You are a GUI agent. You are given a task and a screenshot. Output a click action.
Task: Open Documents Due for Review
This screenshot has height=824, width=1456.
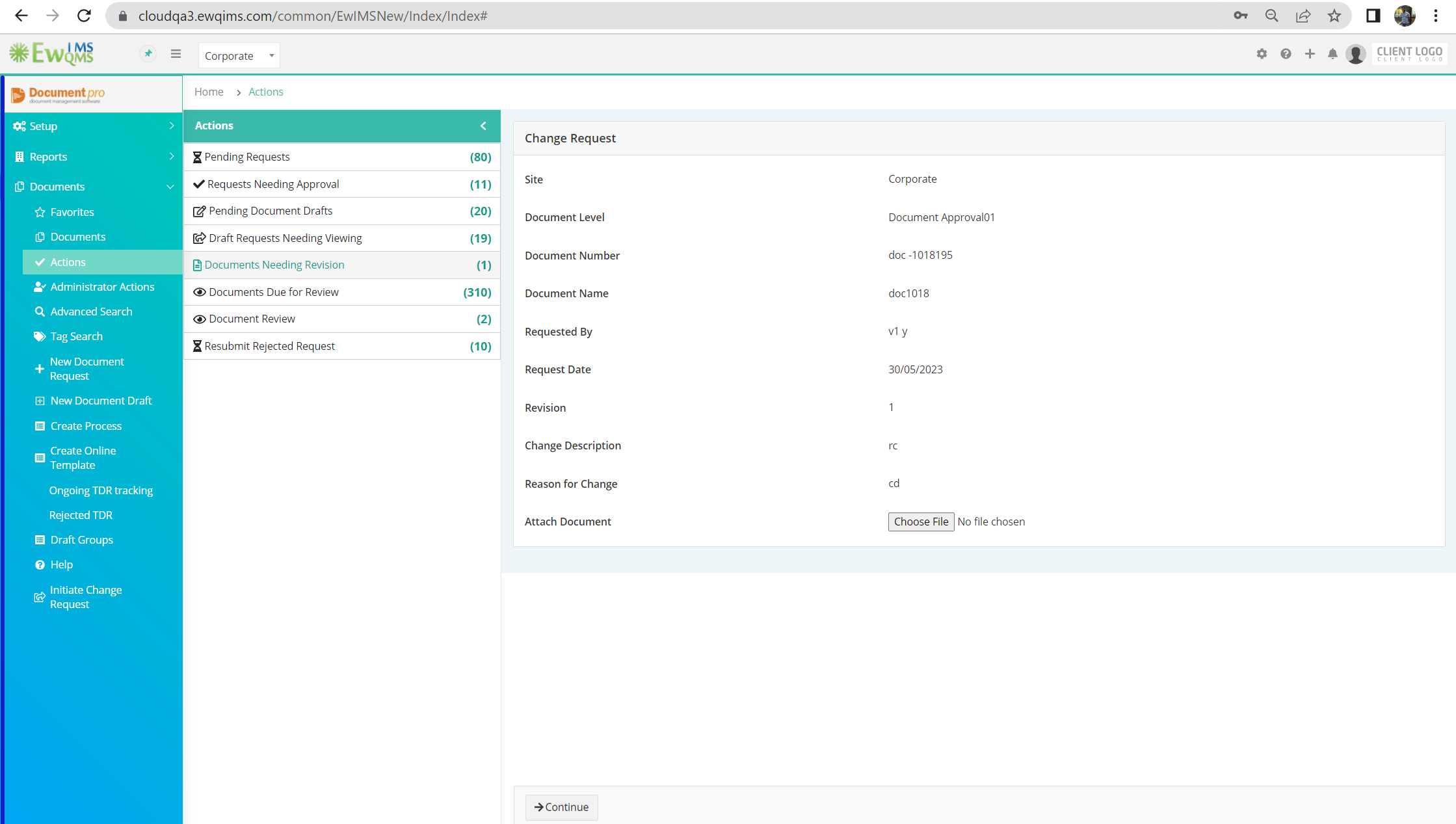[x=342, y=292]
